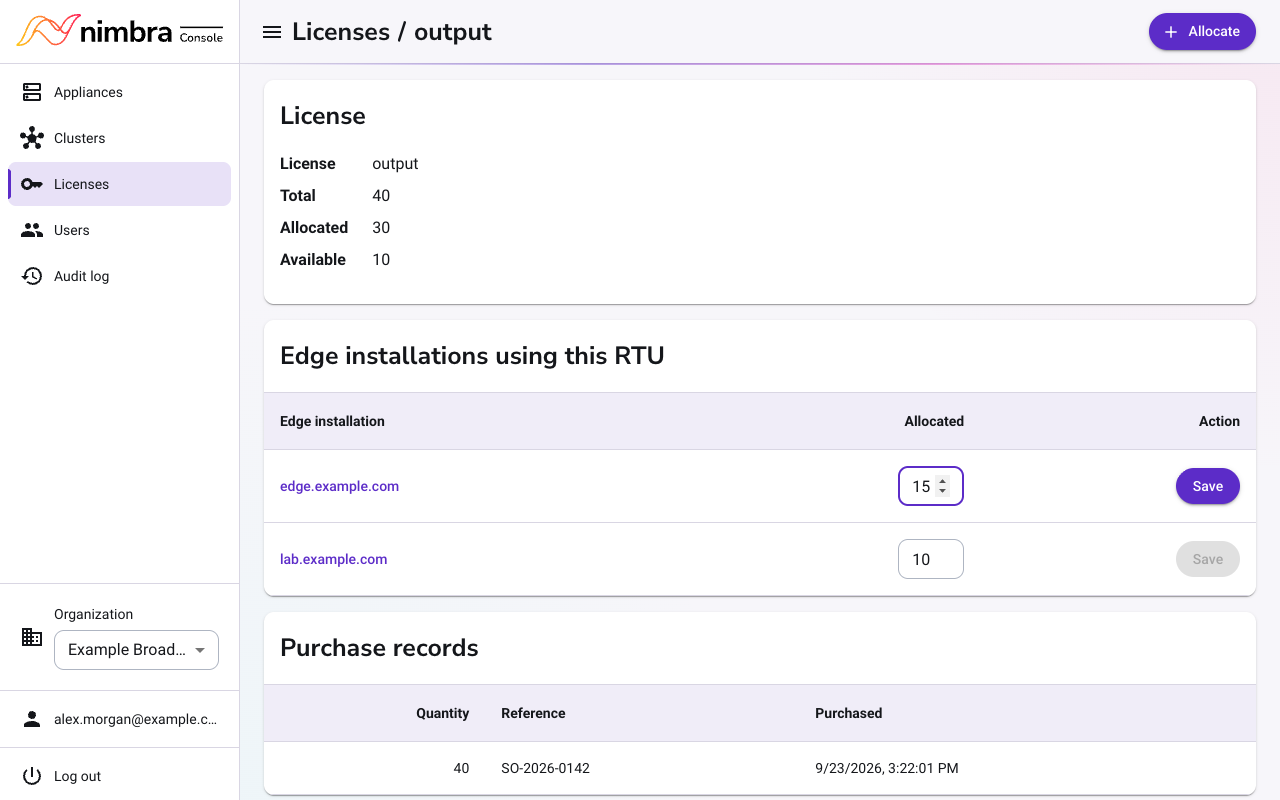The image size is (1280, 800).
Task: Follow the lab.example.com link
Action: [x=333, y=559]
